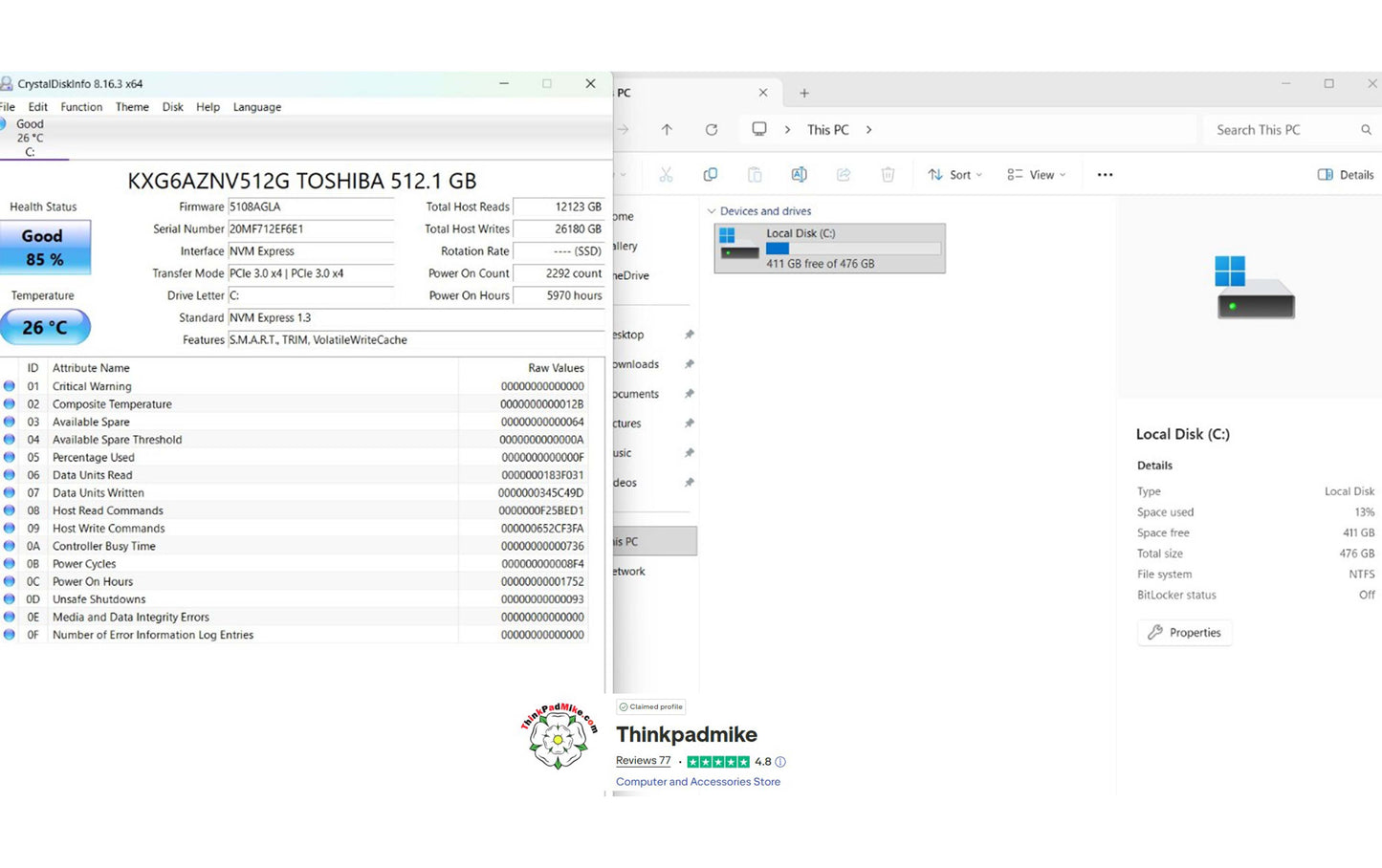The width and height of the screenshot is (1382, 868).
Task: Go up one folder level with the arrow
Action: [x=667, y=130]
